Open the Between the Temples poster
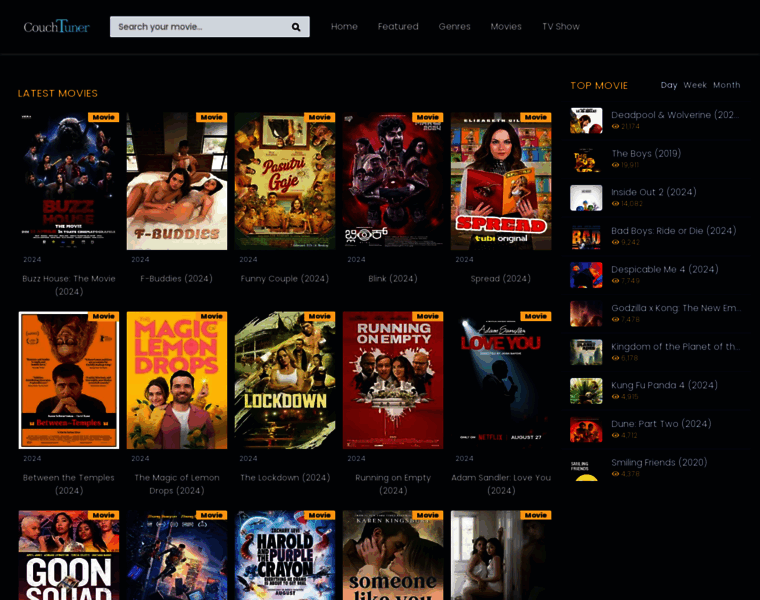This screenshot has height=600, width=760. coord(69,380)
